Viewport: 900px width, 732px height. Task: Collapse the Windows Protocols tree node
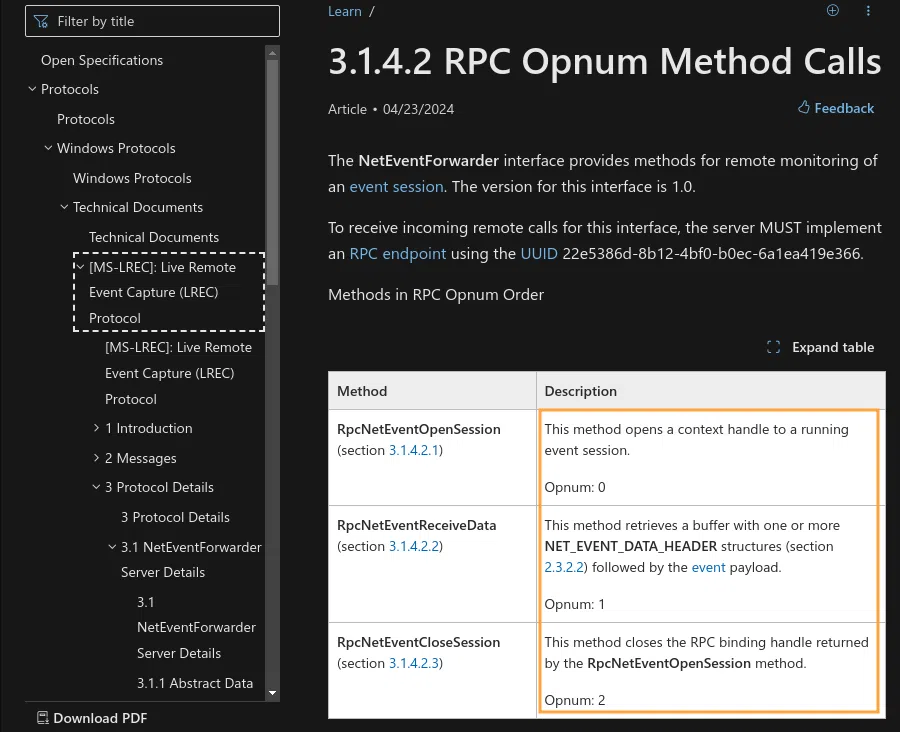click(48, 148)
